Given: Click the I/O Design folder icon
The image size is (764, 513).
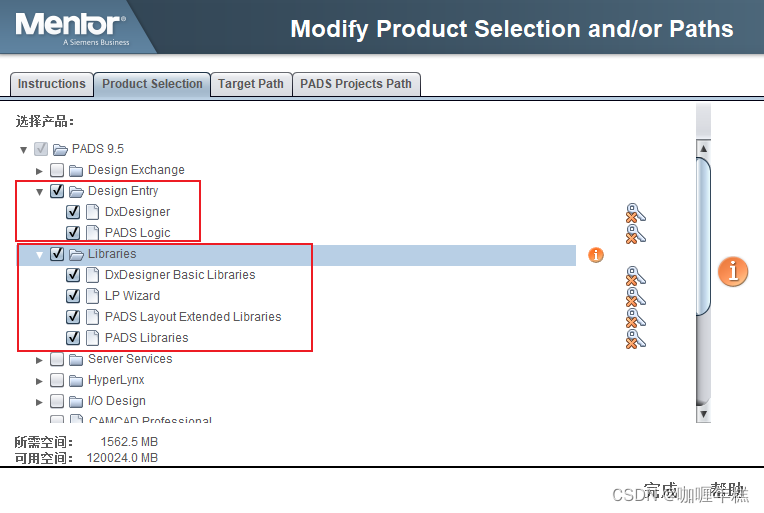Looking at the screenshot, I should tap(76, 401).
